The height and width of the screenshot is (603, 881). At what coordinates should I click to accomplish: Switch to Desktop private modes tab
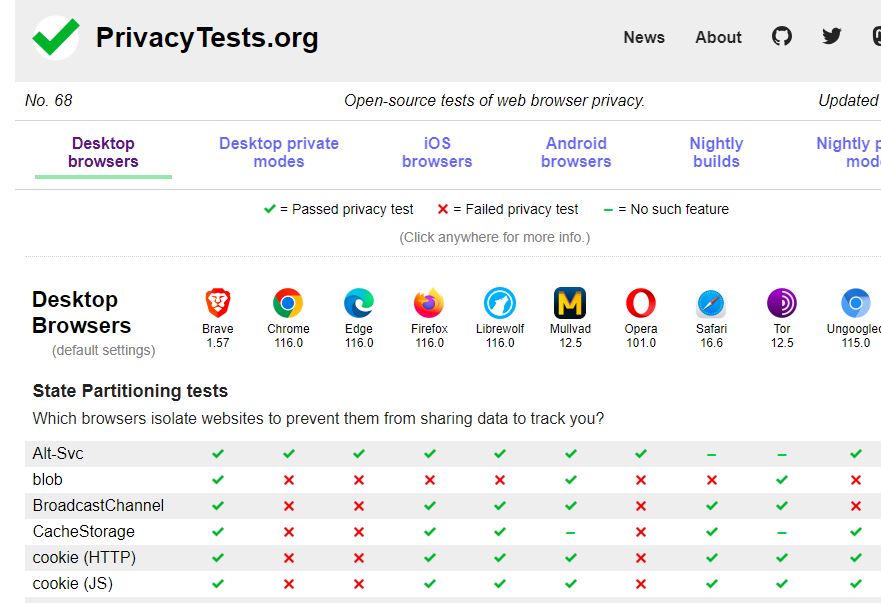(279, 152)
